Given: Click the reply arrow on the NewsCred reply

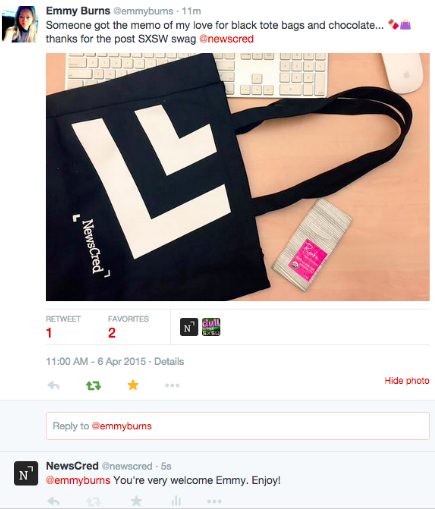Looking at the screenshot, I should tap(53, 501).
